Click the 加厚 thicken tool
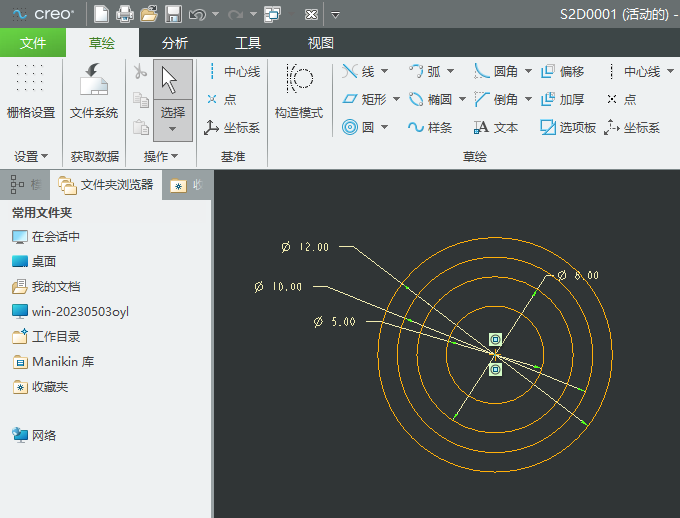 (562, 99)
